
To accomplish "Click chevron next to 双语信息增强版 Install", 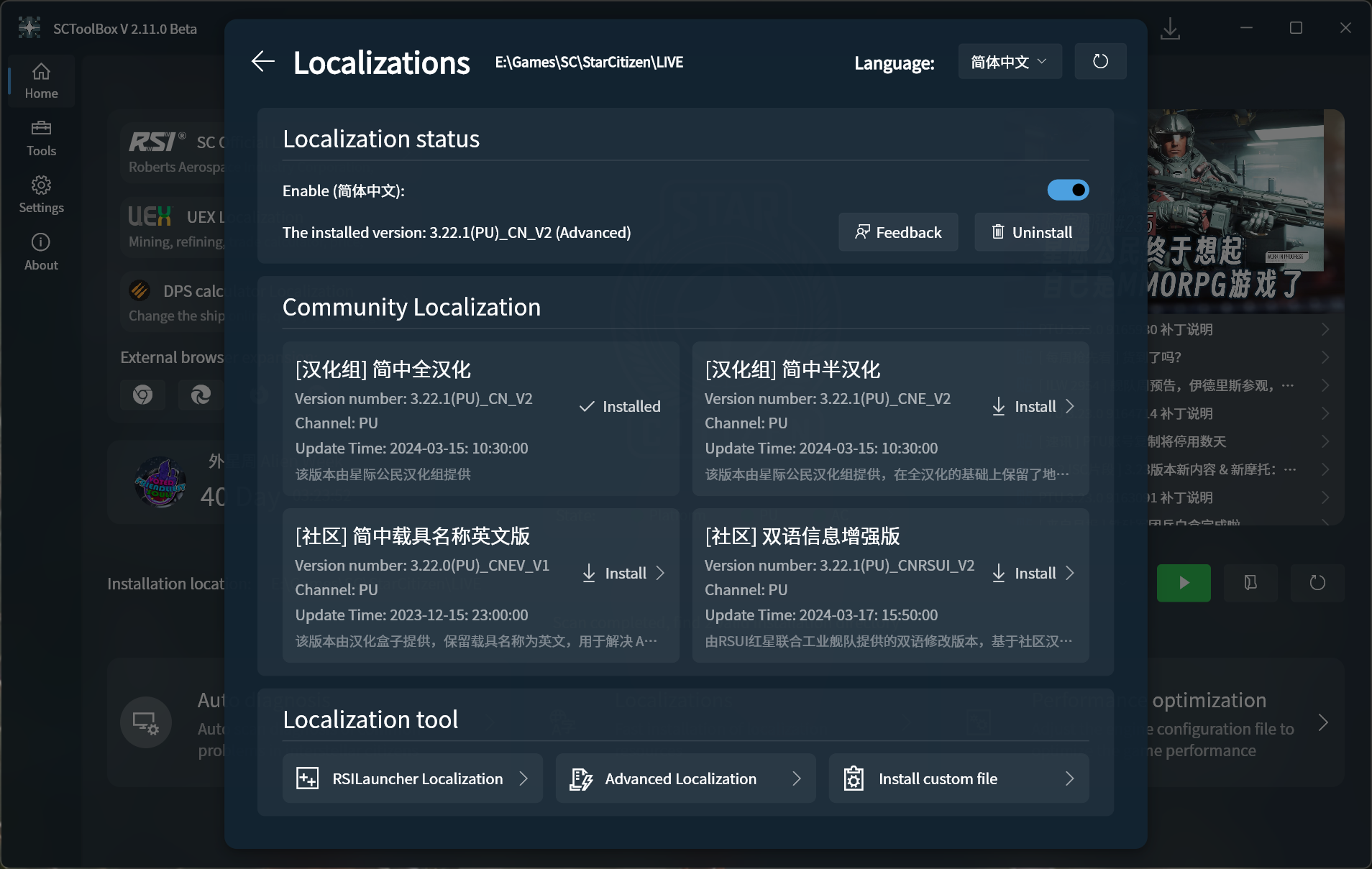I will click(x=1069, y=574).
